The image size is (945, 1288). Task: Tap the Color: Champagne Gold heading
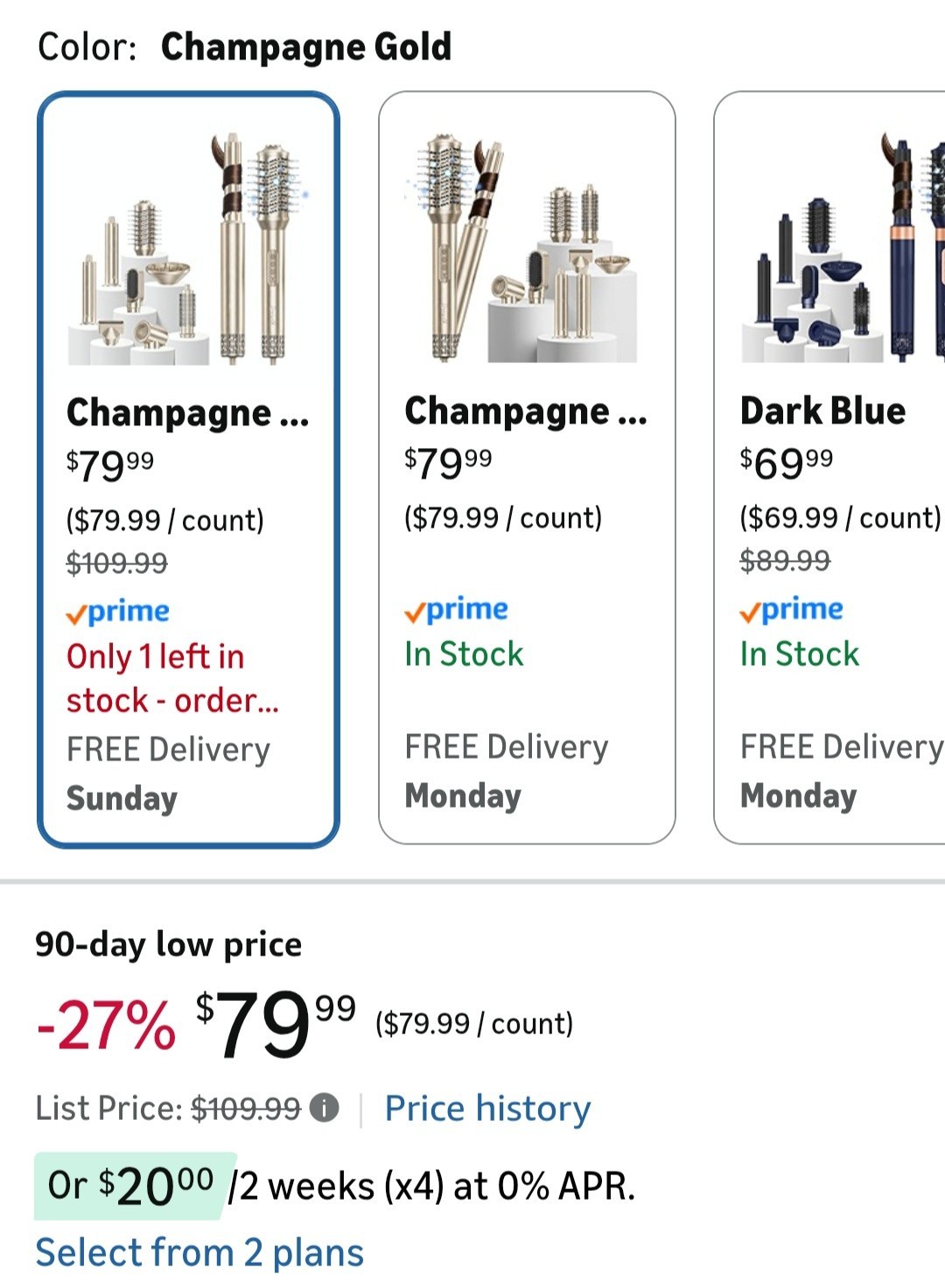[245, 46]
